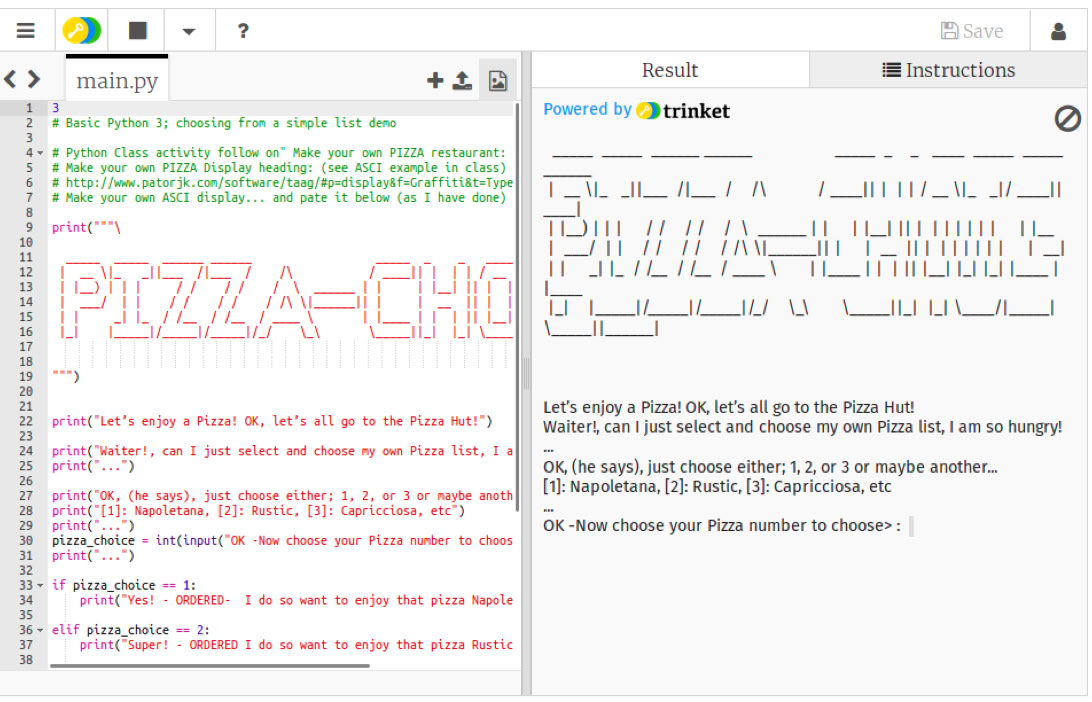Image resolution: width=1092 pixels, height=702 pixels.
Task: Collapse the elif block at line 36
Action: [x=40, y=630]
